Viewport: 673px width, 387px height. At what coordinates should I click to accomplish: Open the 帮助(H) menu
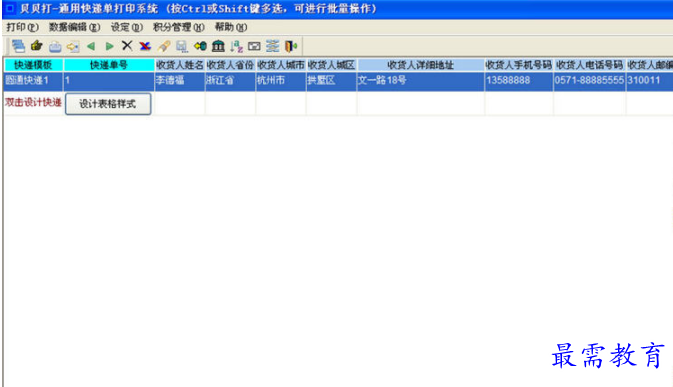point(231,27)
